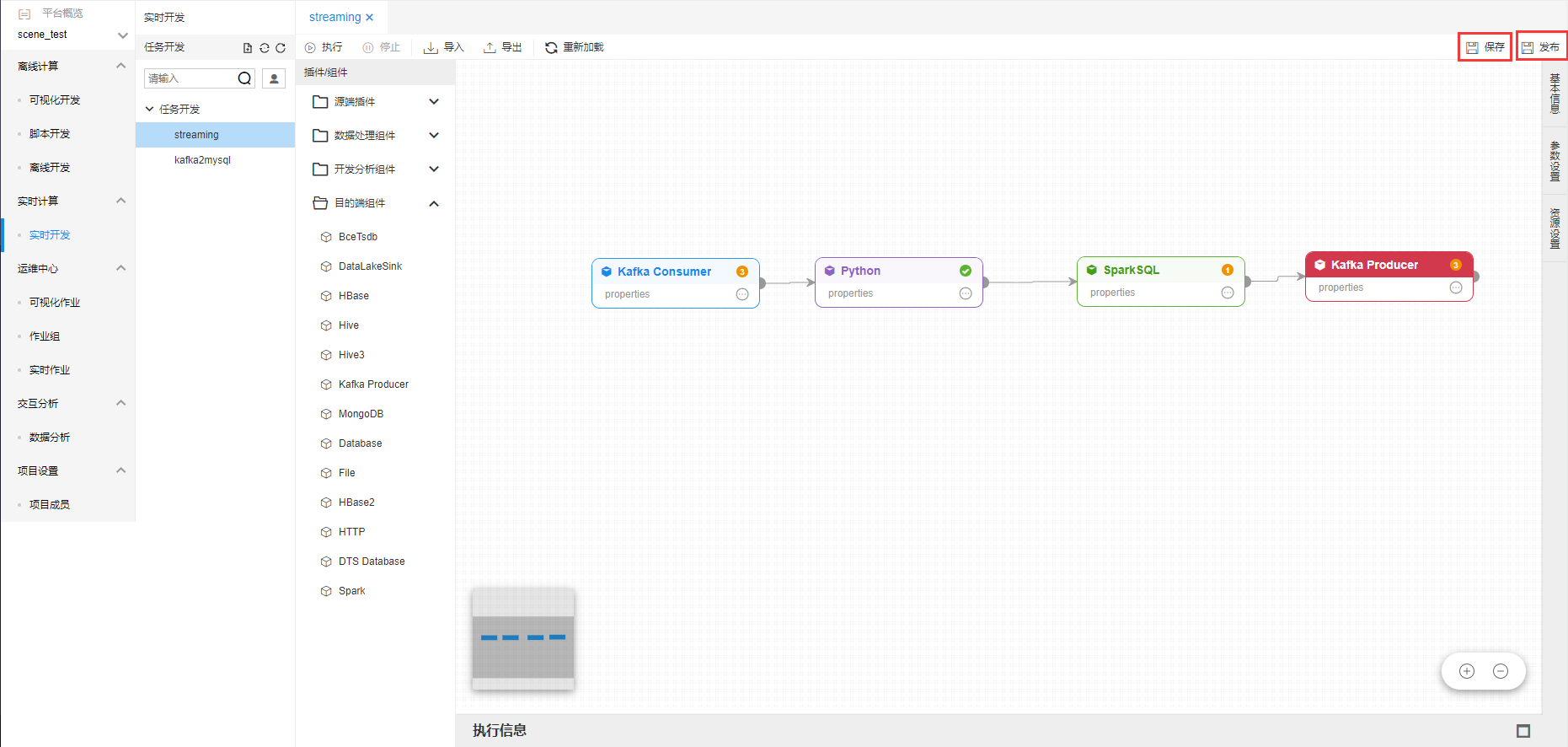The width and height of the screenshot is (1568, 747).
Task: Zoom out the canvas with minus icon
Action: [1501, 671]
